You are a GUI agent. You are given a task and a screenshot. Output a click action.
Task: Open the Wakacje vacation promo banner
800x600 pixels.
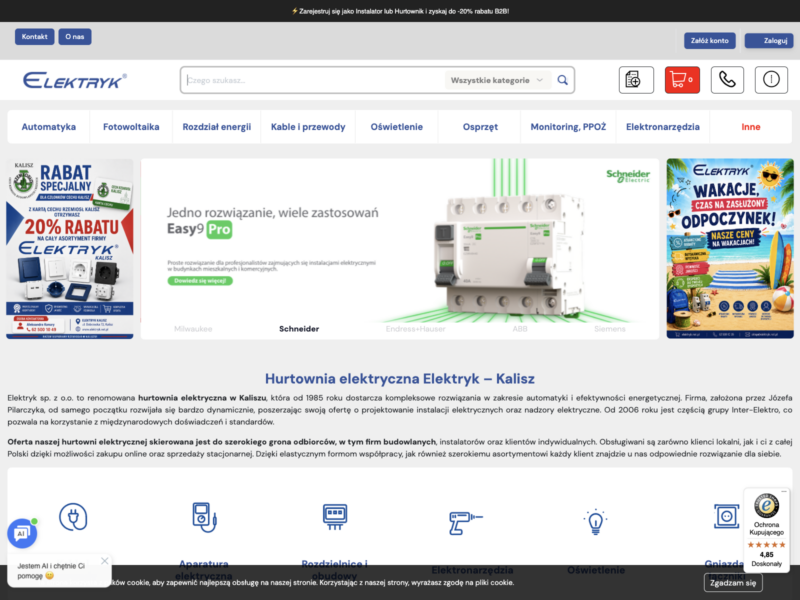click(730, 248)
